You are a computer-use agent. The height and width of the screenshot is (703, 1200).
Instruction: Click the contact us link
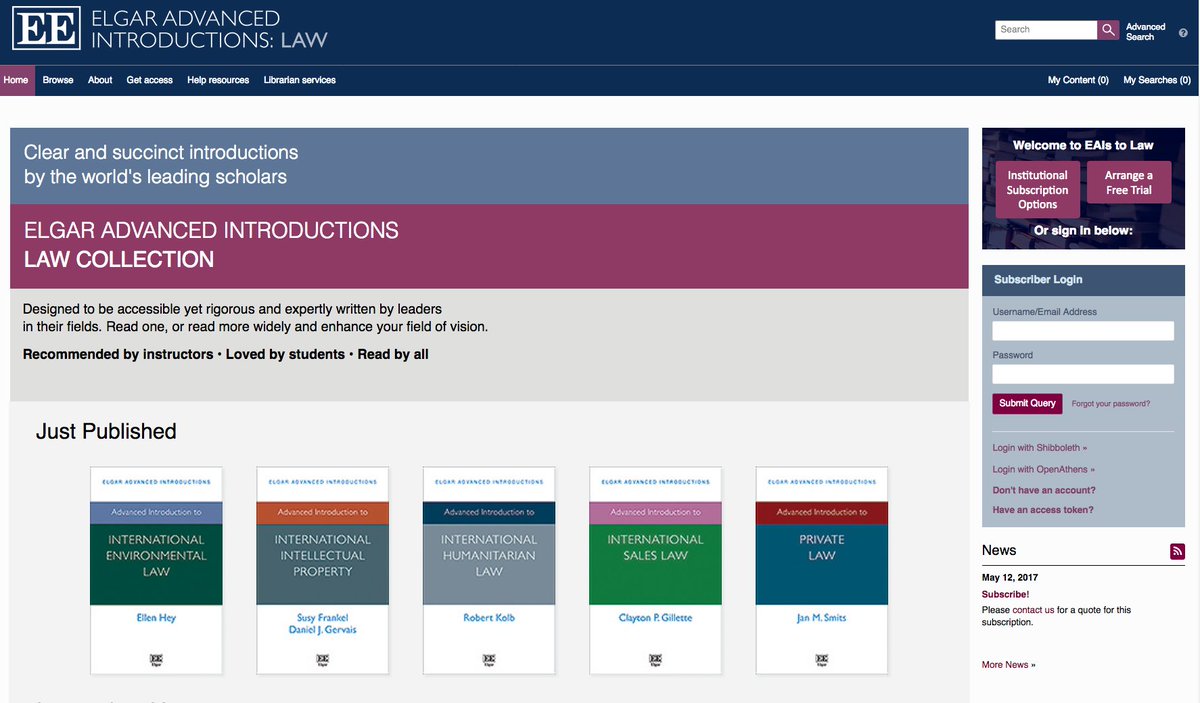[x=1033, y=610]
